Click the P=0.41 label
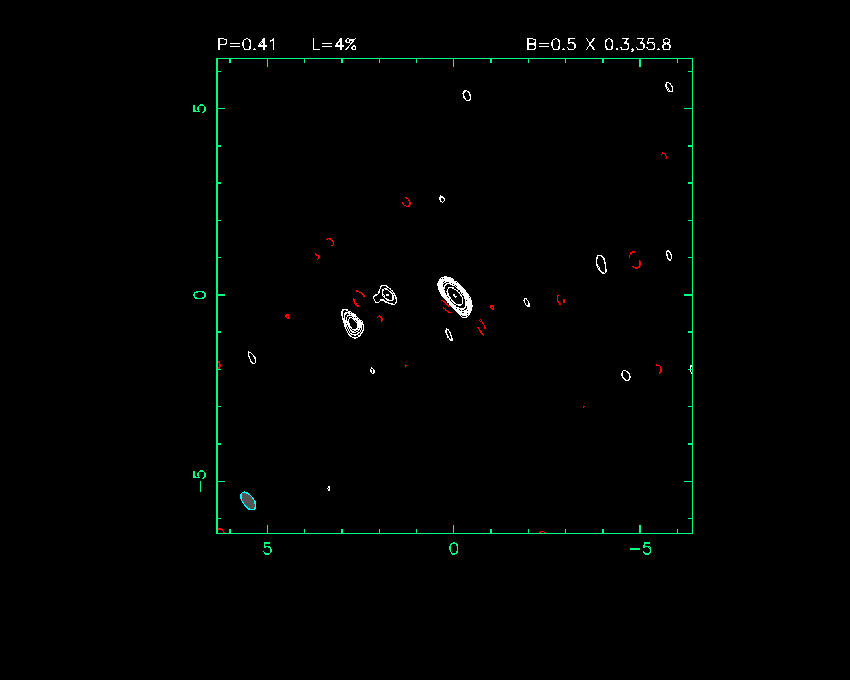This screenshot has width=850, height=680. 247,44
